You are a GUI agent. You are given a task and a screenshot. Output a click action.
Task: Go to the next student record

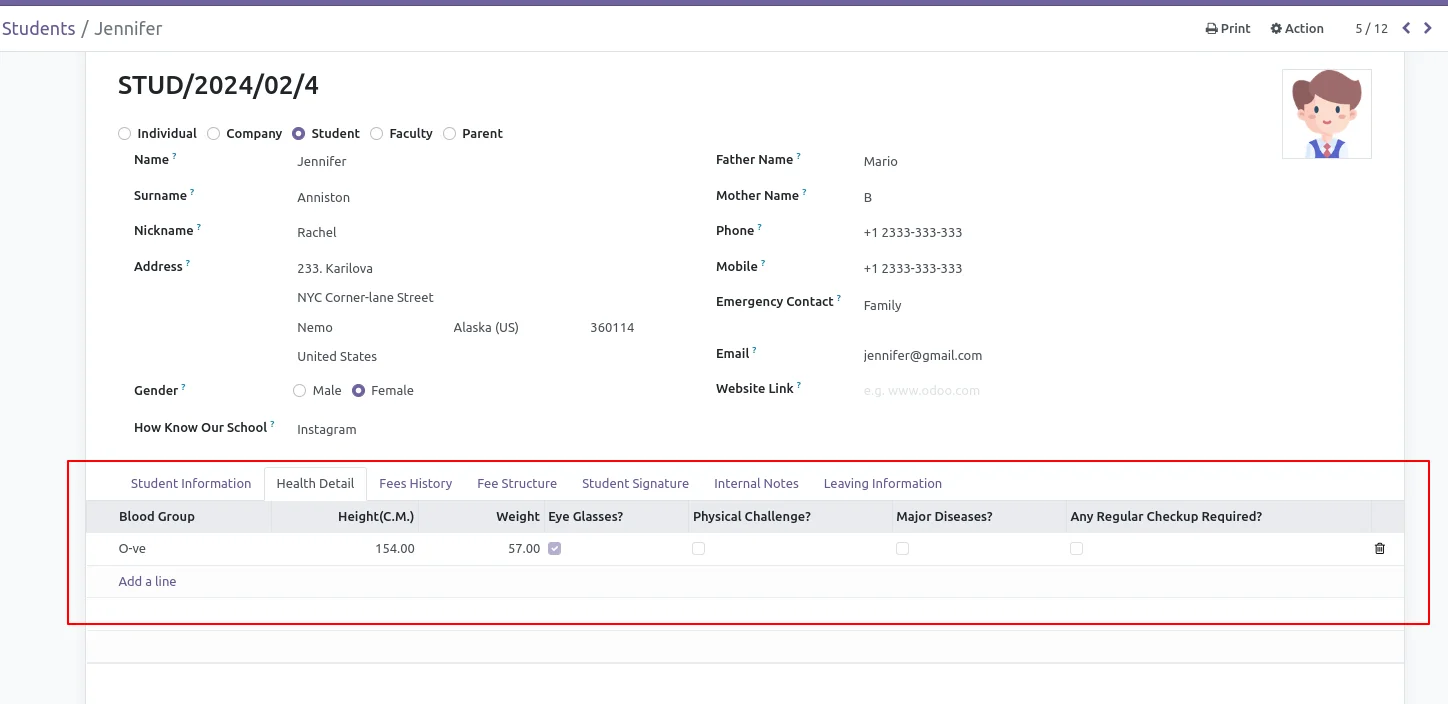point(1428,28)
